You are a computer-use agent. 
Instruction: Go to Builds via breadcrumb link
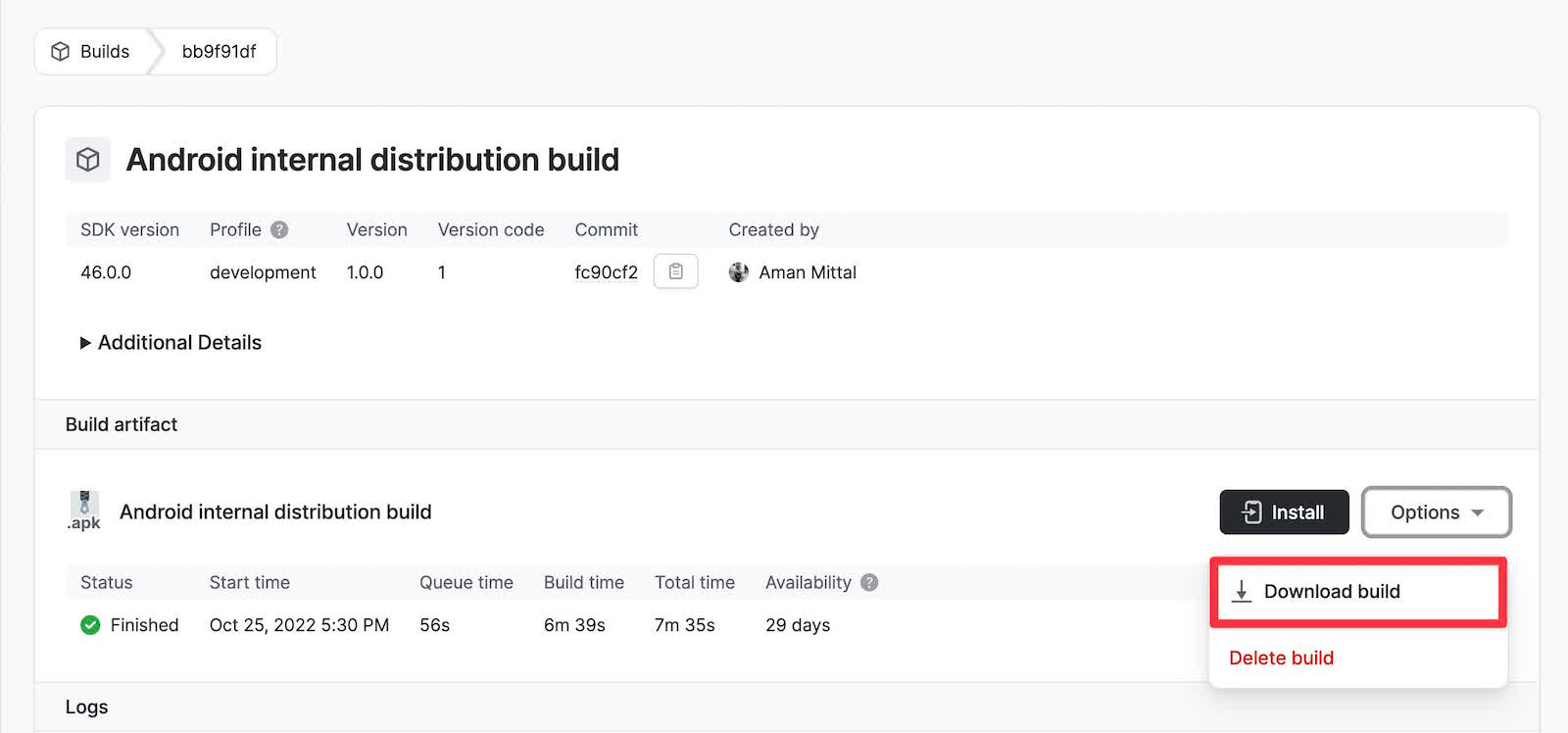pos(104,52)
